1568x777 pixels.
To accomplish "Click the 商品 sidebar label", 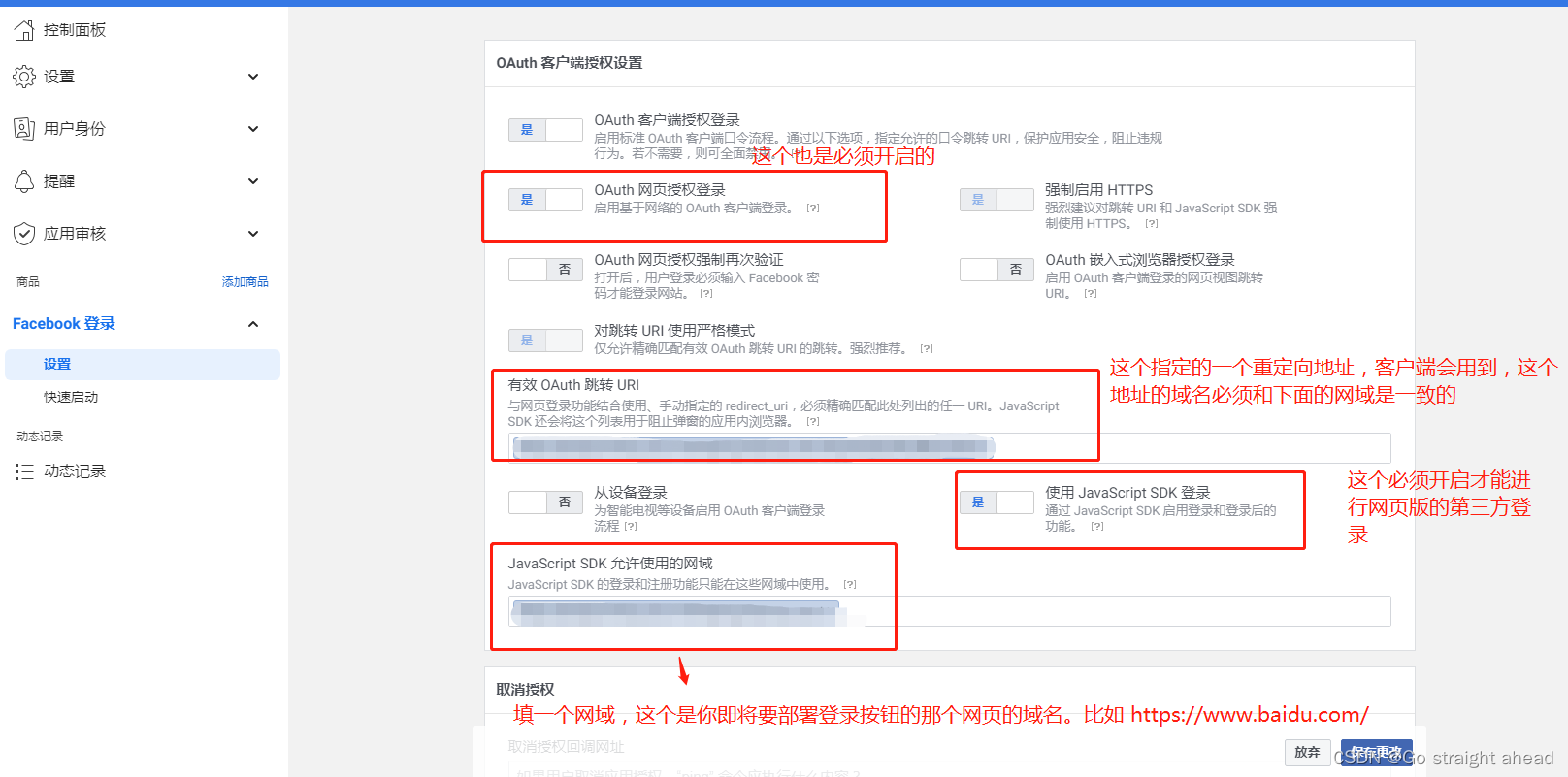I will coord(28,282).
